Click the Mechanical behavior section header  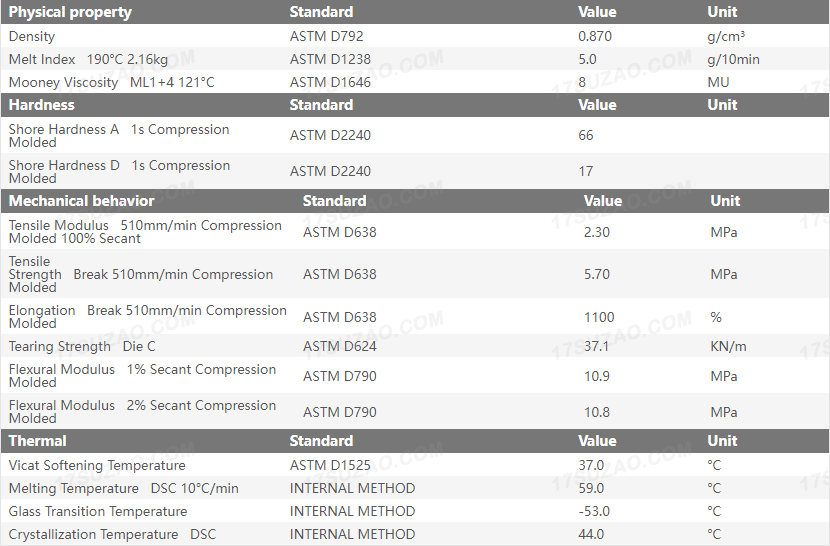(82, 200)
